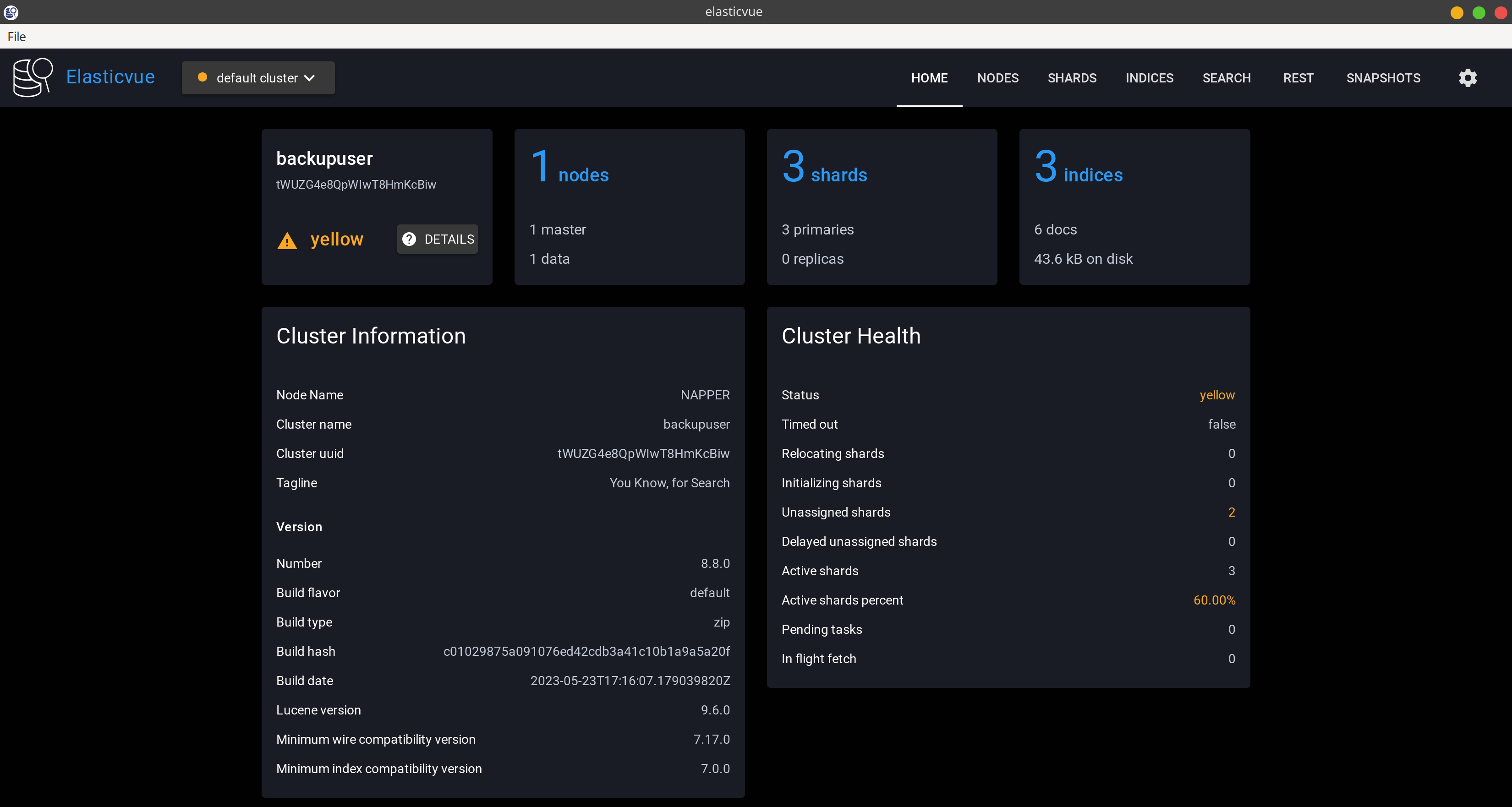Click the yellow health status label

tap(337, 239)
